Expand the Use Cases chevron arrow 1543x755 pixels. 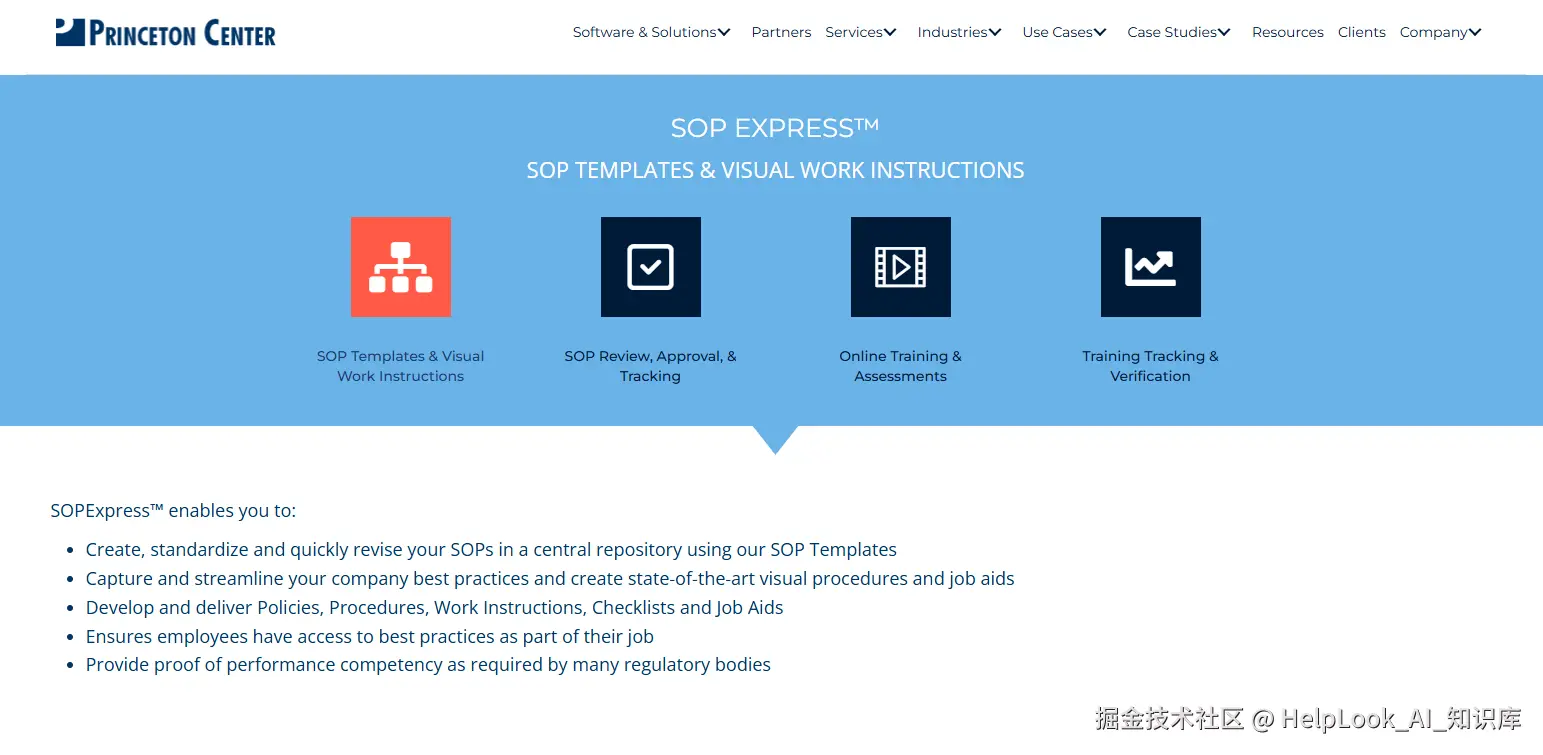tap(1100, 32)
